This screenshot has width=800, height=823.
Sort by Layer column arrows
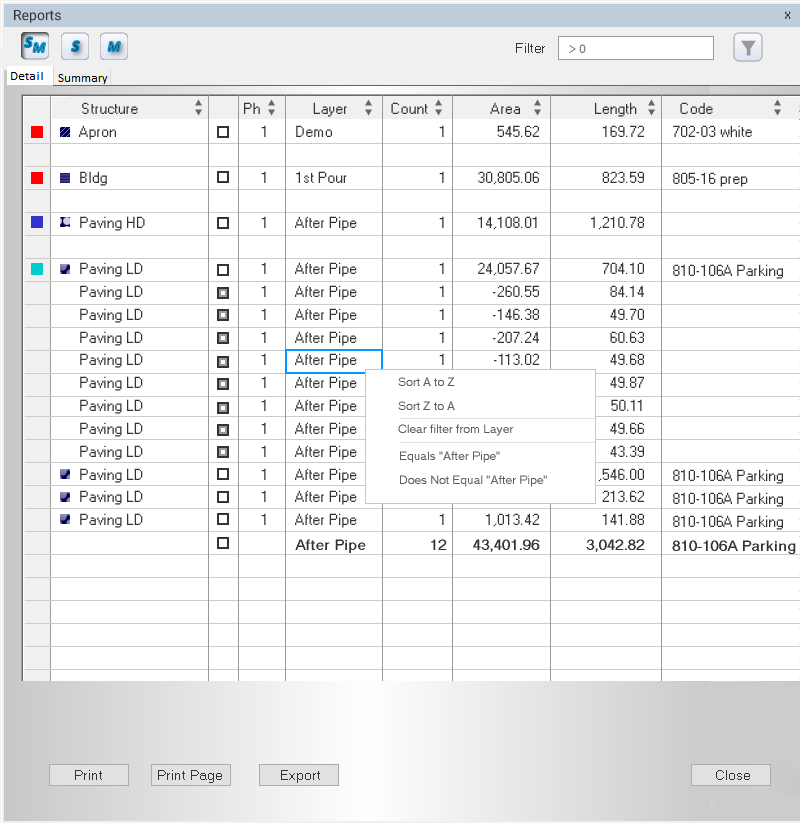(369, 108)
